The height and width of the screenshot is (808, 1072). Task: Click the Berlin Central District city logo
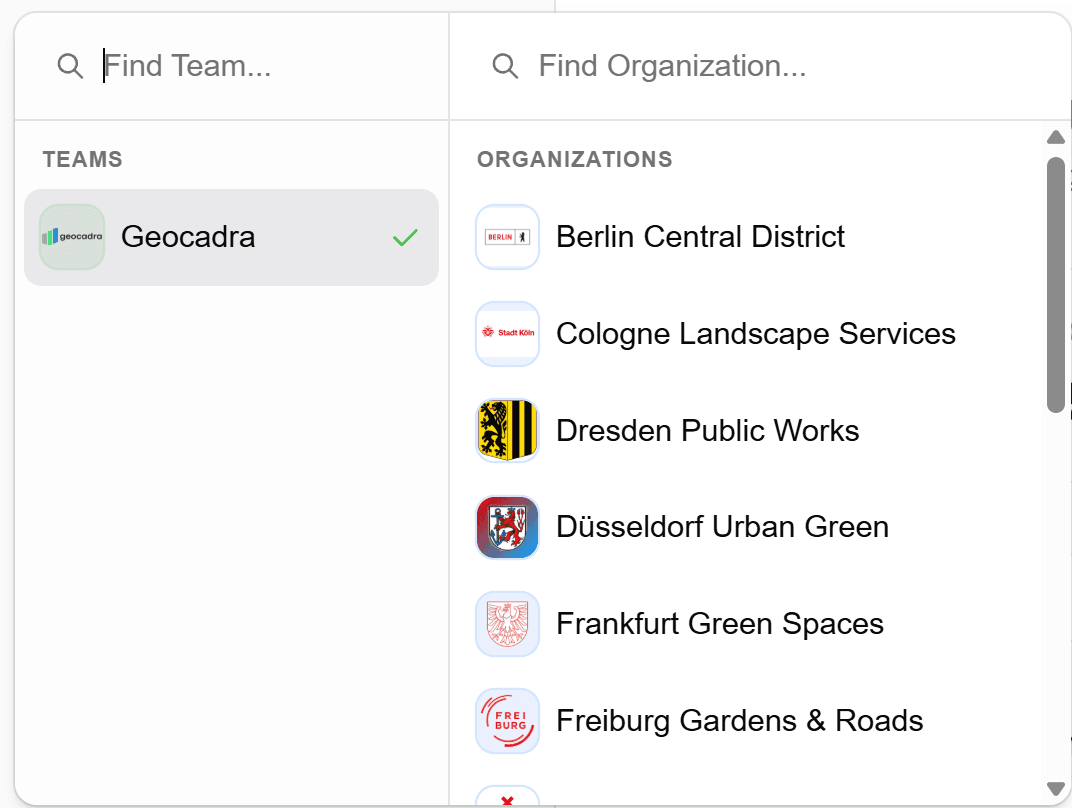click(507, 236)
